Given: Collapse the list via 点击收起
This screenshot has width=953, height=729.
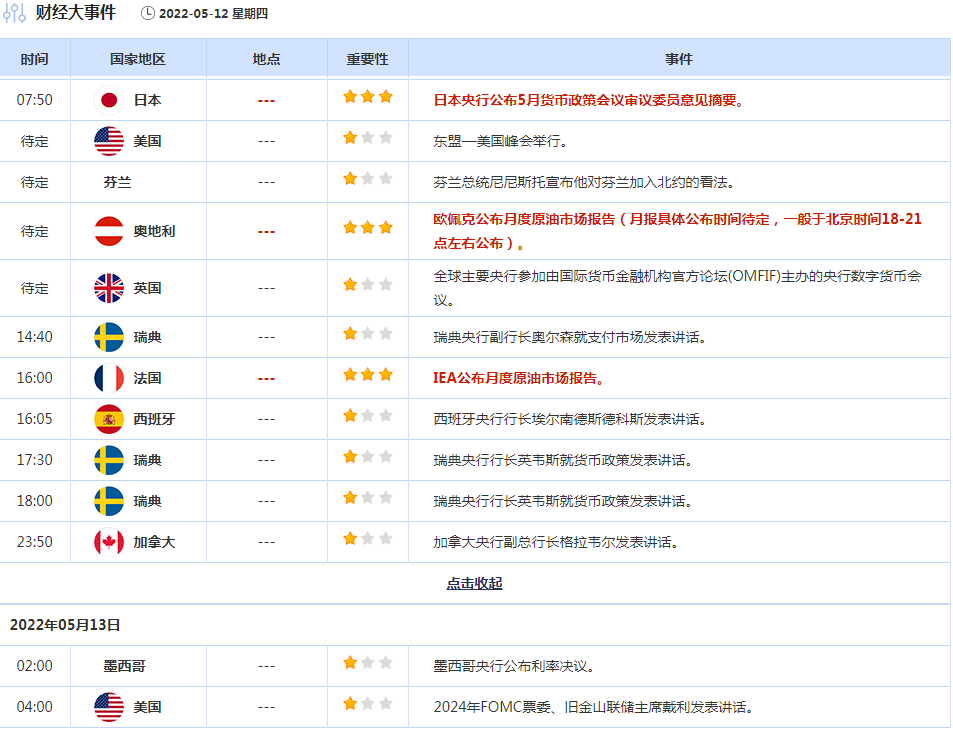Looking at the screenshot, I should click(x=474, y=583).
